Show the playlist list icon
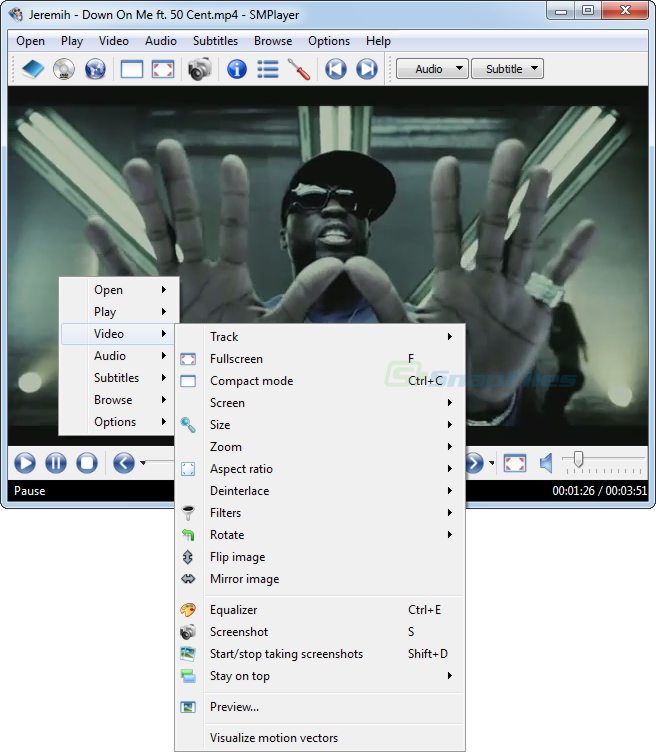 [268, 69]
